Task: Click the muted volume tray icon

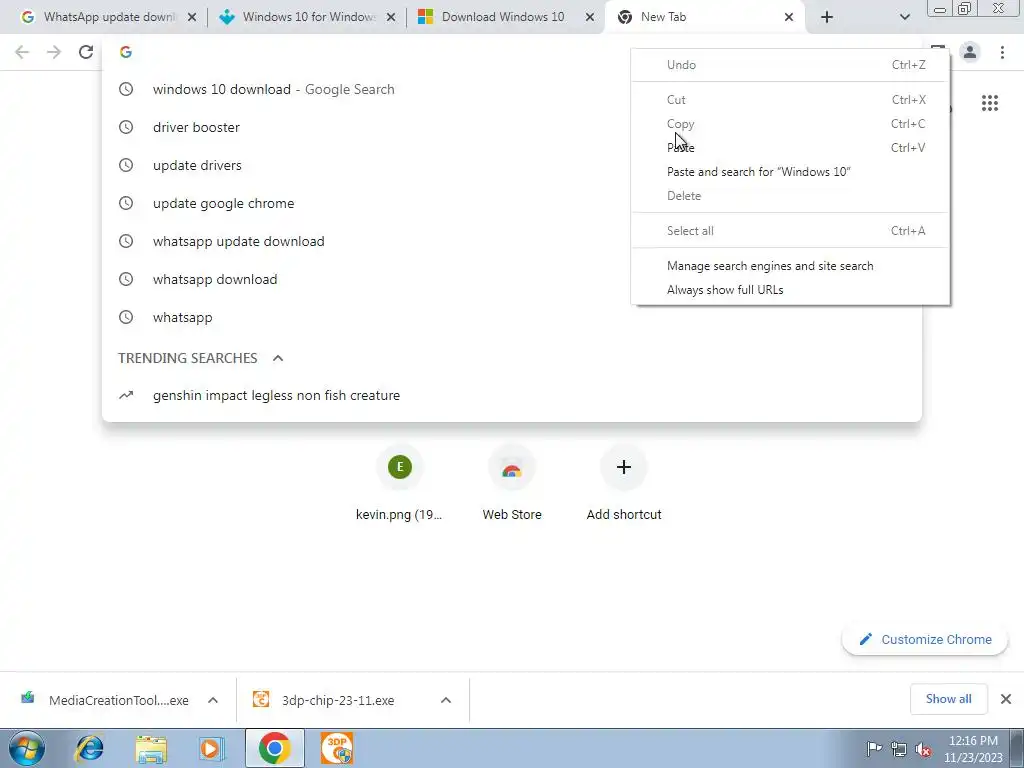Action: pyautogui.click(x=923, y=749)
